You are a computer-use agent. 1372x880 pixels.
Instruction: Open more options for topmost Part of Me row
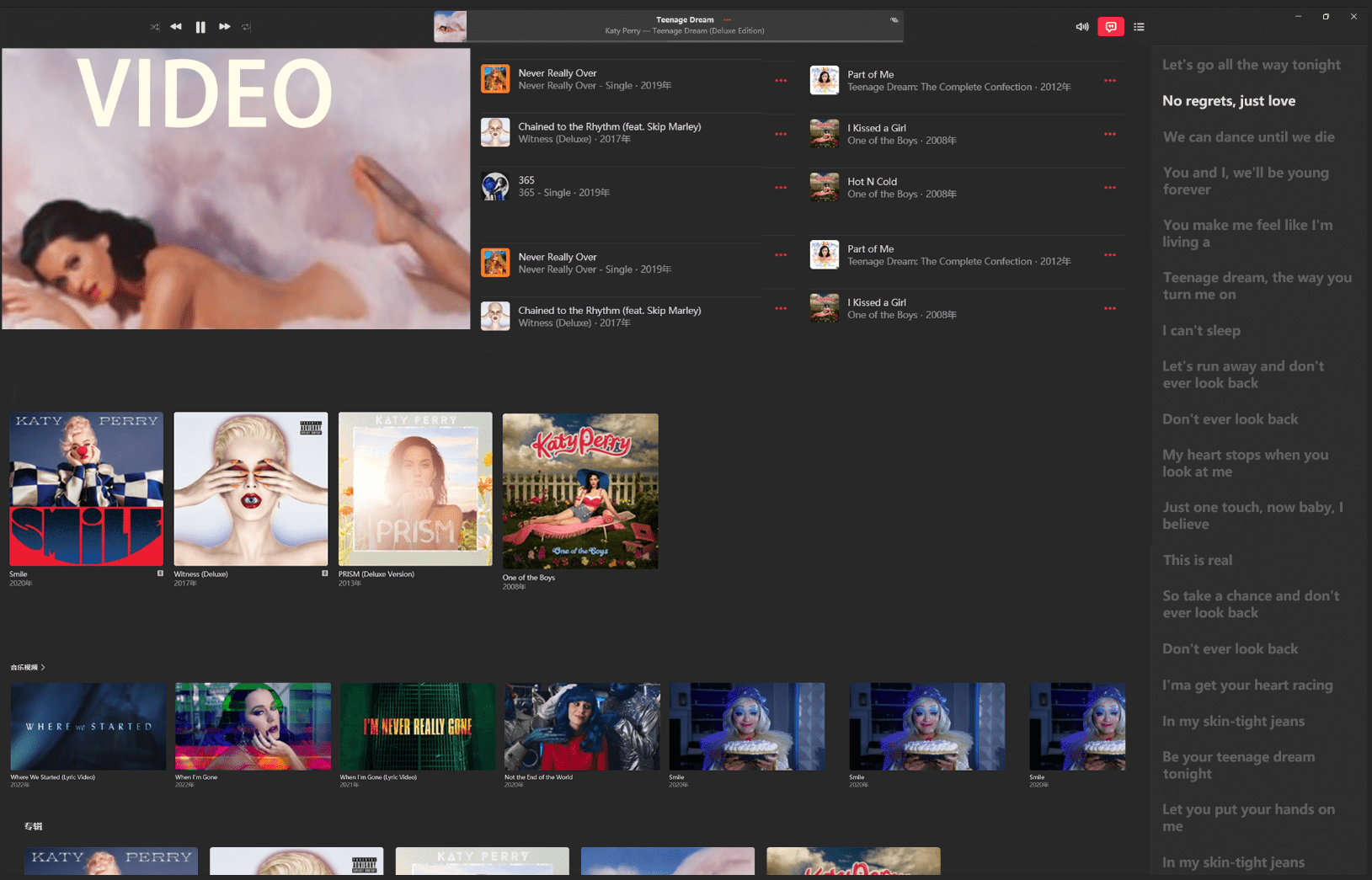tap(1110, 81)
